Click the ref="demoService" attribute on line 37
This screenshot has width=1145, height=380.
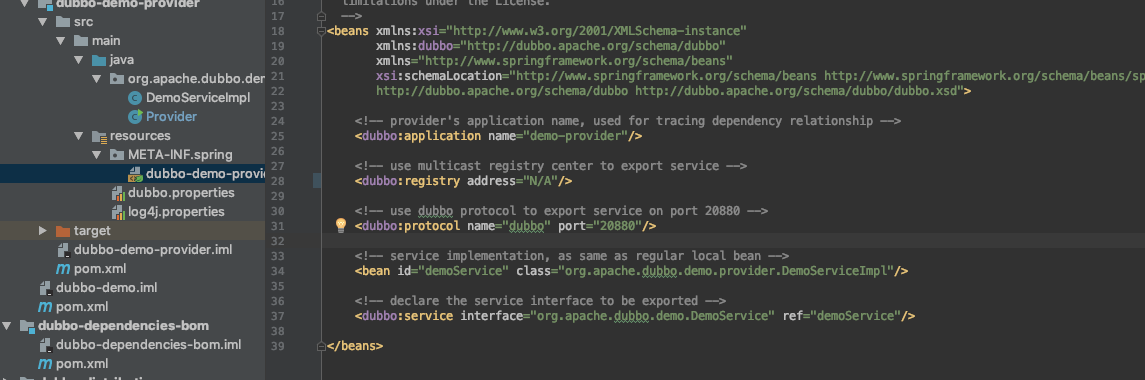tap(842, 316)
